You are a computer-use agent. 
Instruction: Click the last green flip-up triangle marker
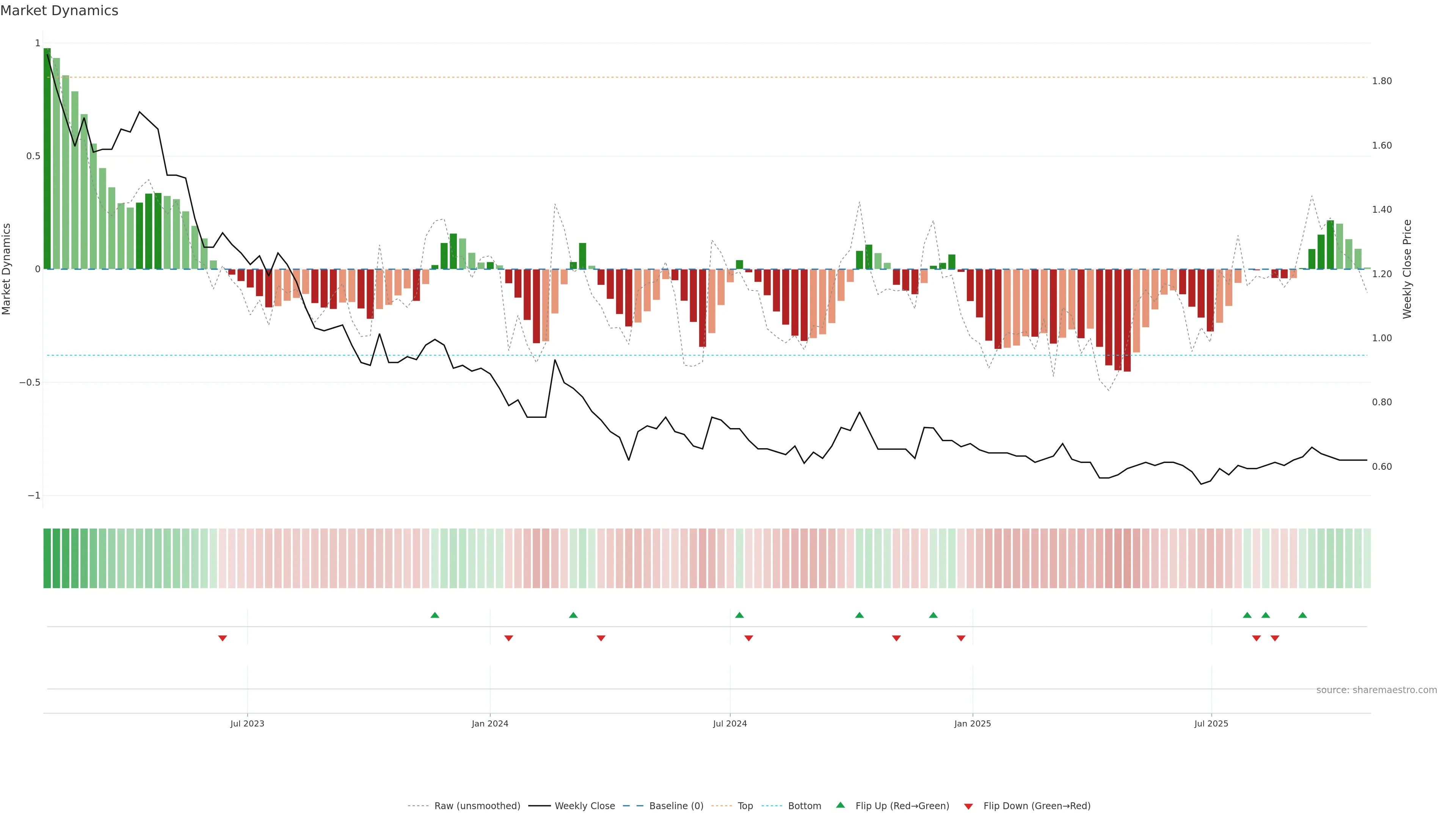pos(1302,615)
